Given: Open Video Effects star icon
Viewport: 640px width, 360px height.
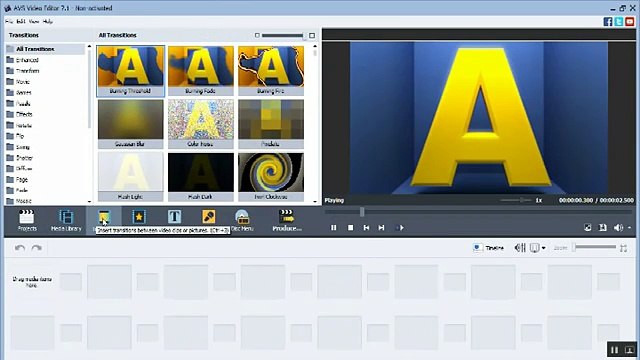Looking at the screenshot, I should coord(139,217).
